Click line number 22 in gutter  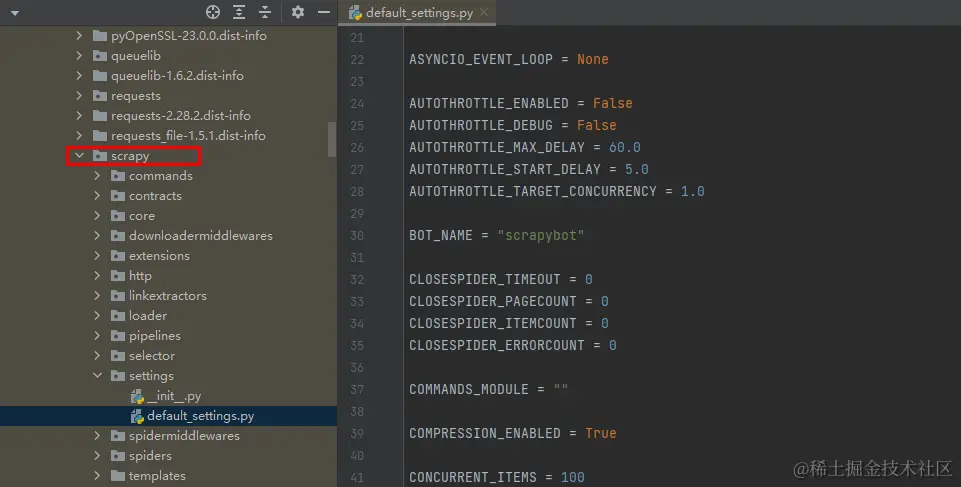point(357,59)
